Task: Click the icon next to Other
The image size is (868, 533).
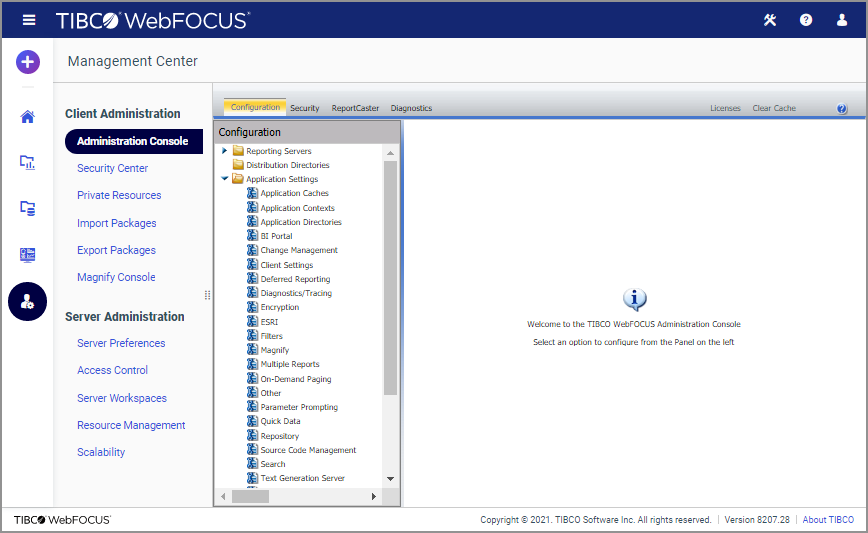Action: coord(252,392)
